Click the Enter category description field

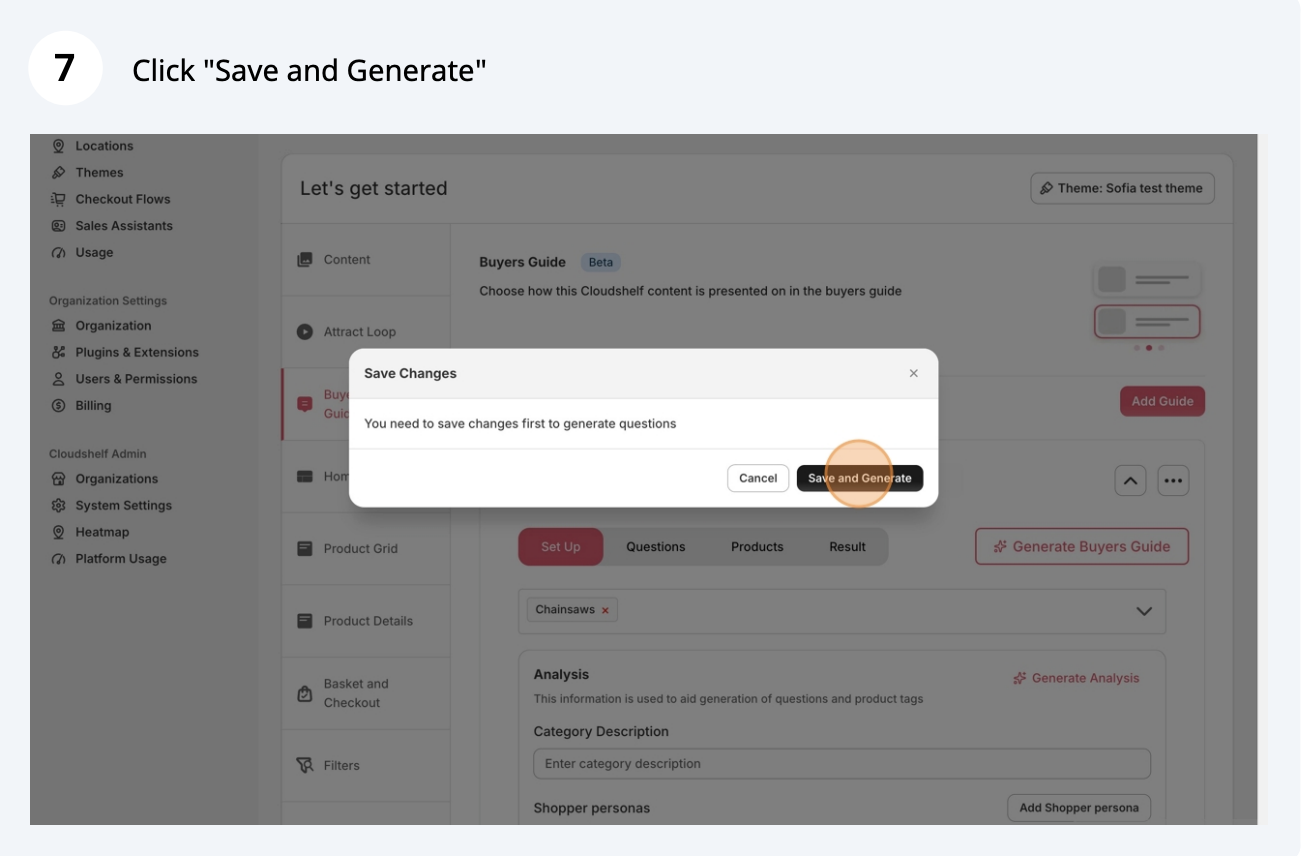(841, 764)
